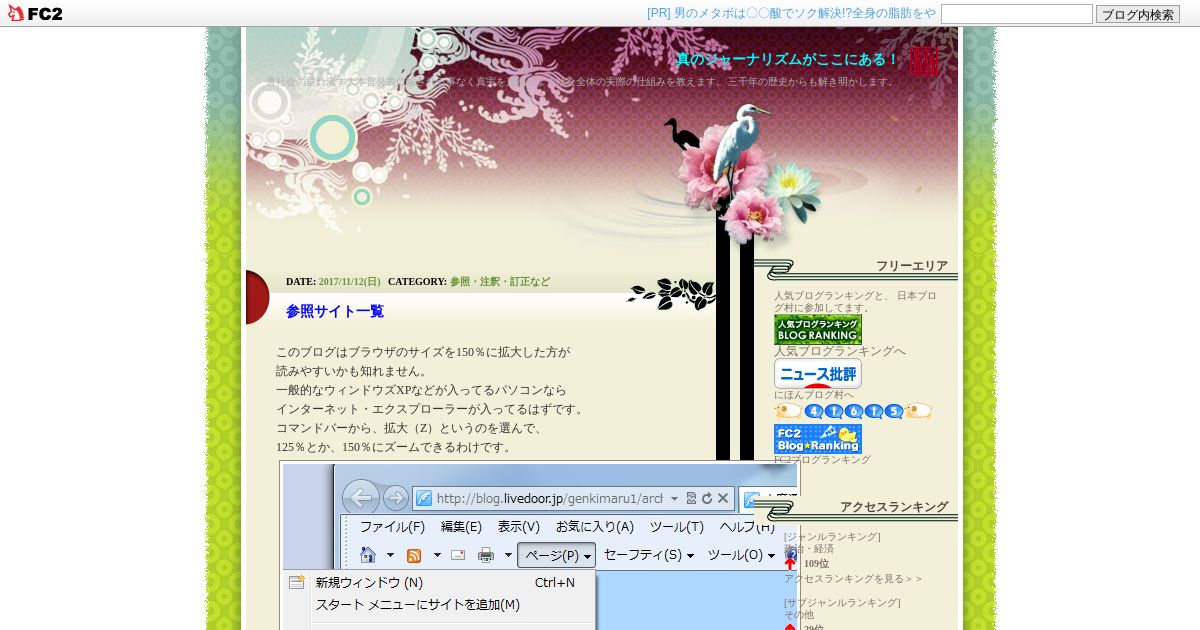Expand the arrow beside the Home icon
The height and width of the screenshot is (630, 1200).
[390, 555]
